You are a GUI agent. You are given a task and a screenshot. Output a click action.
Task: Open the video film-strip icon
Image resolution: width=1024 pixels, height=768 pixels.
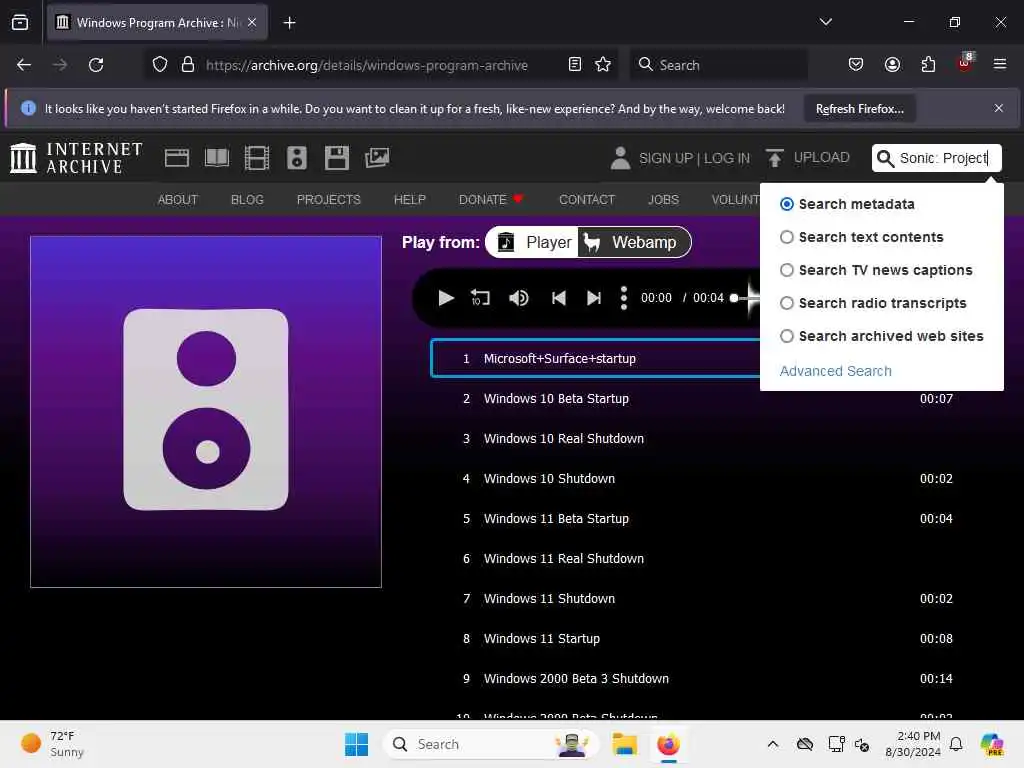257,157
